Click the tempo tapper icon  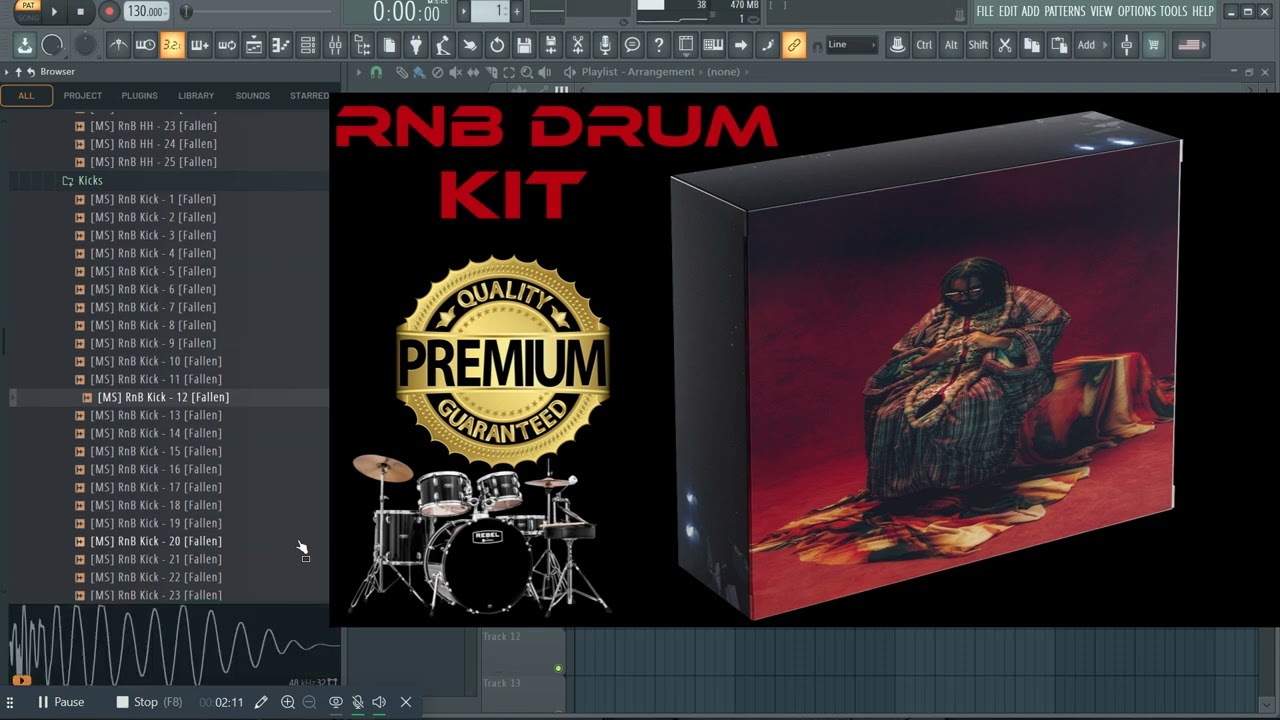(x=443, y=45)
